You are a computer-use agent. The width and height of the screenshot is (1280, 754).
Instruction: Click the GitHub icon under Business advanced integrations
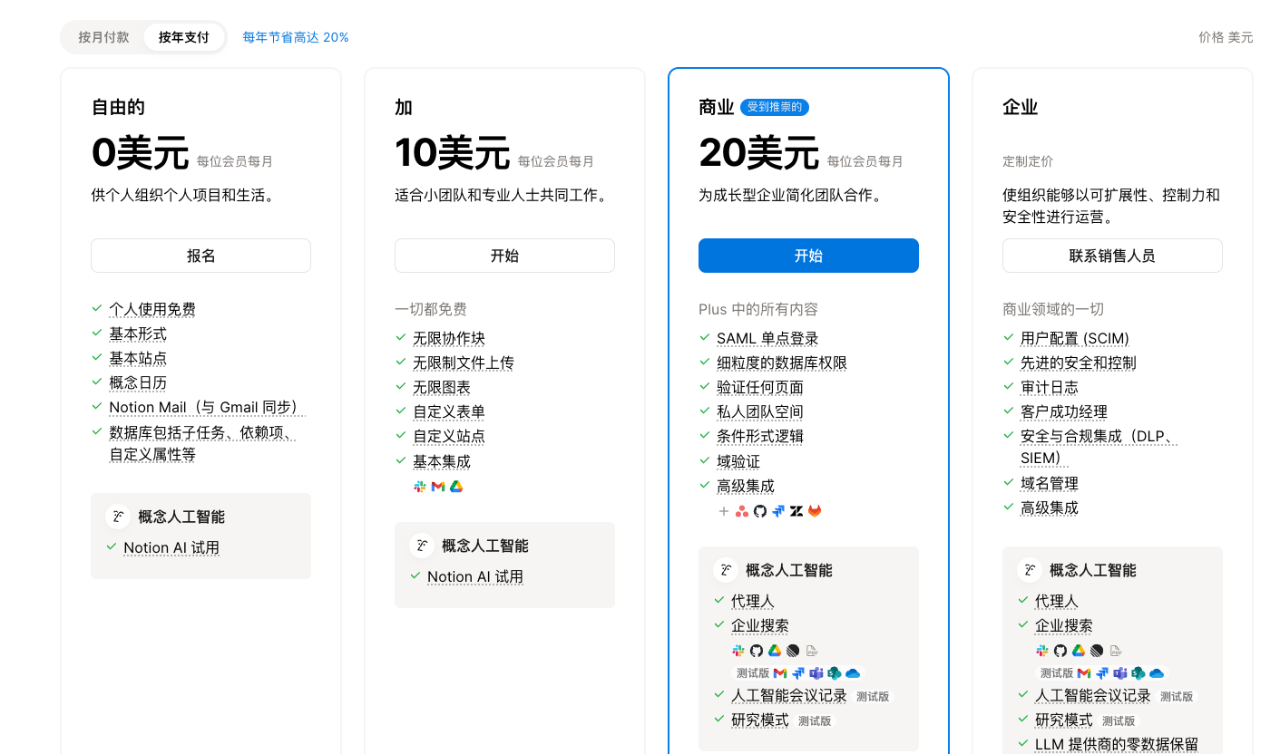coord(760,511)
